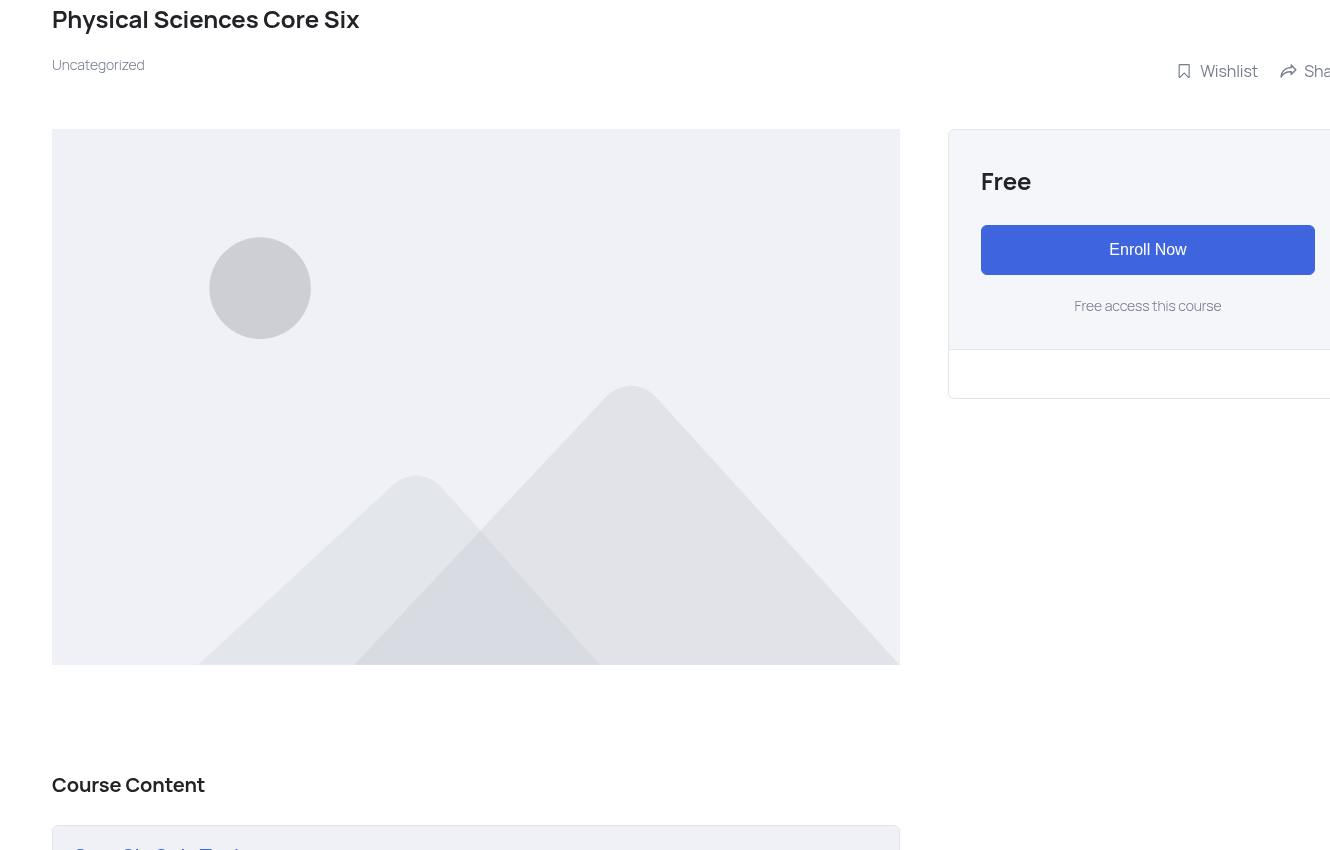Click the header bar of the topic accordion

coord(476,840)
